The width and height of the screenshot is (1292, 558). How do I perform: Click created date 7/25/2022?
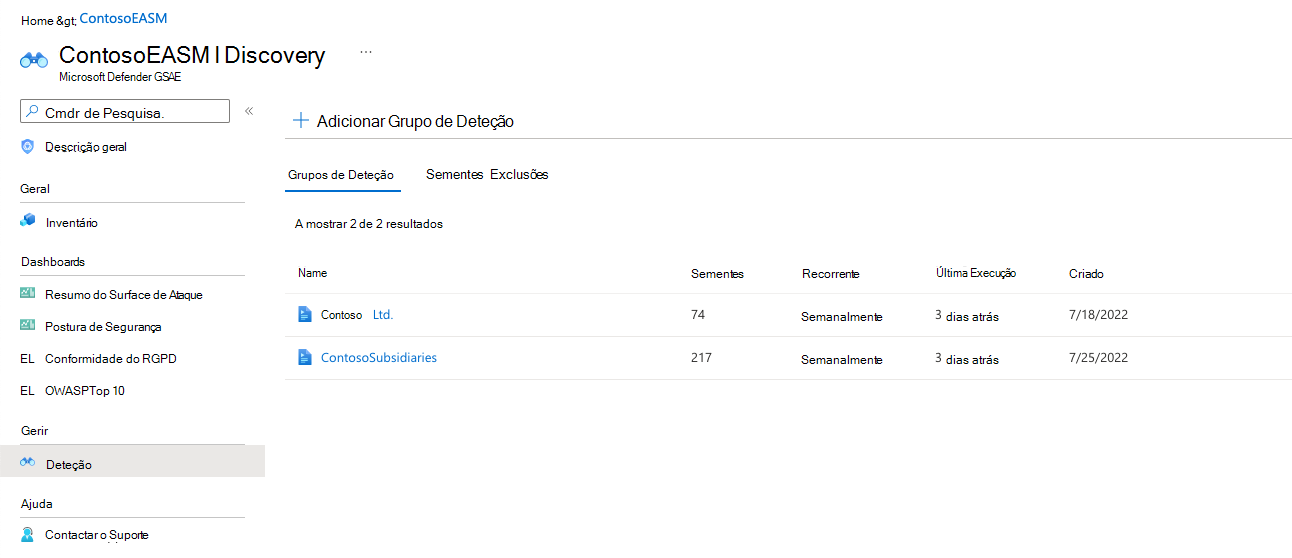[1098, 358]
